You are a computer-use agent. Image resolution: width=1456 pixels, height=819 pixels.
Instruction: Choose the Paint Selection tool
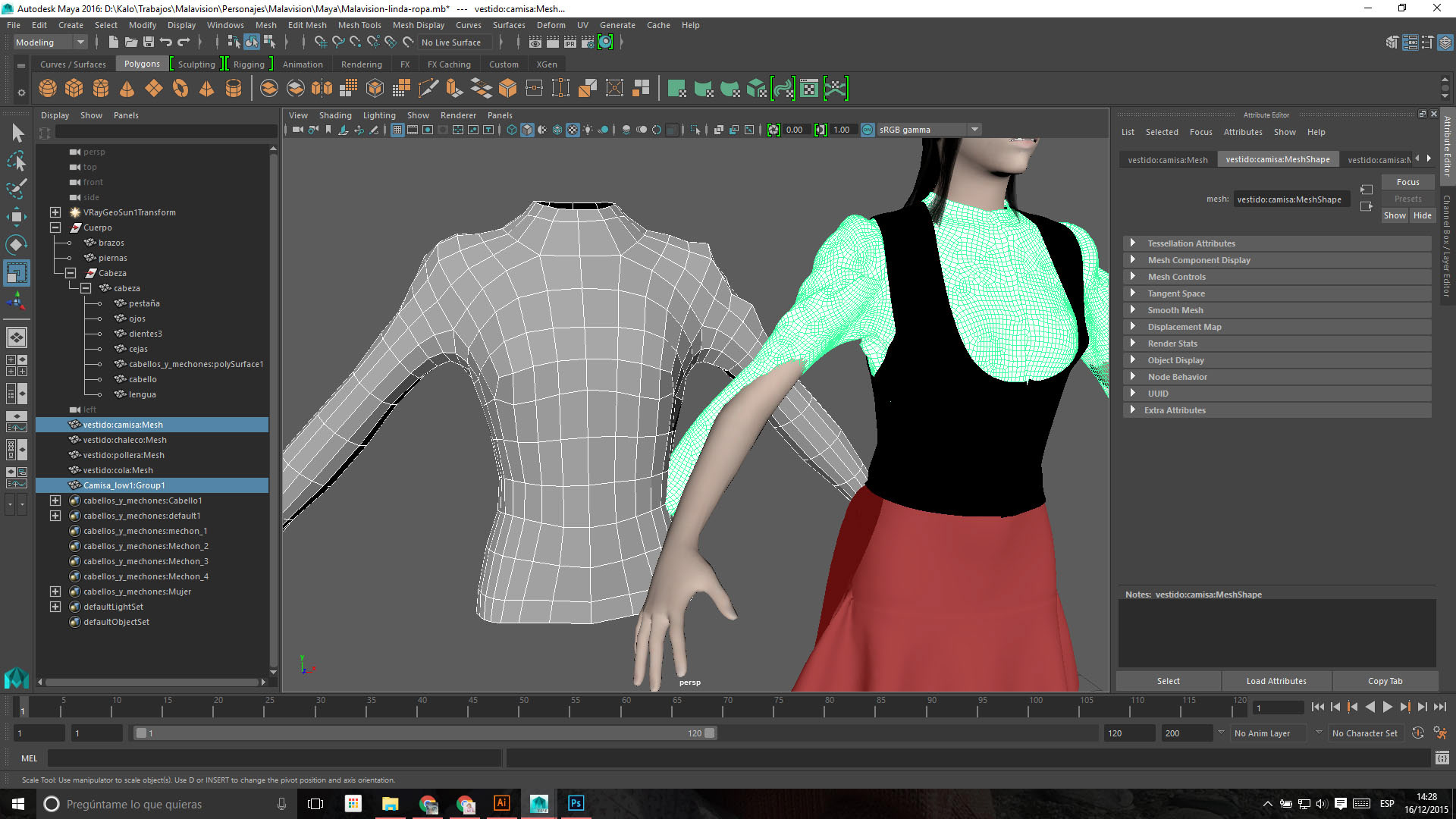pos(17,189)
